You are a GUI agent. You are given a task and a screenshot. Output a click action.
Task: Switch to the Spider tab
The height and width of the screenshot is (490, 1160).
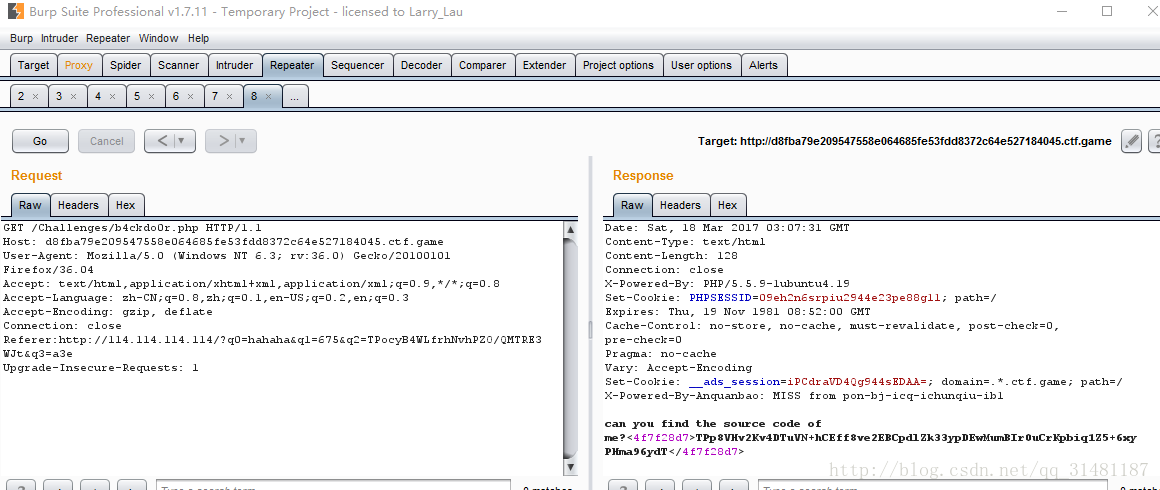(126, 65)
